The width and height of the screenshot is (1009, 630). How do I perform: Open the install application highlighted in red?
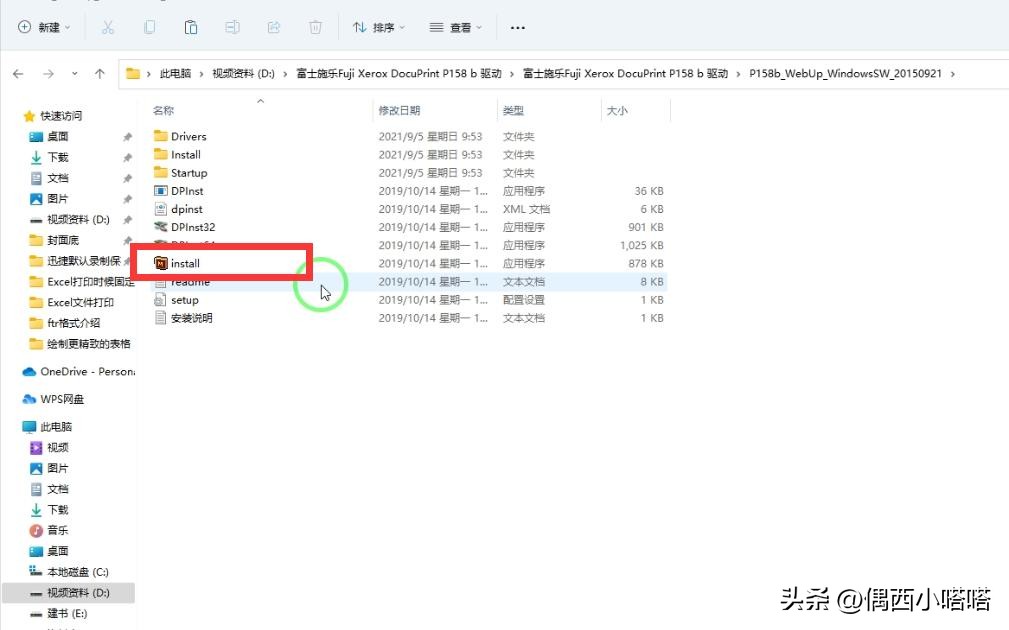click(185, 263)
